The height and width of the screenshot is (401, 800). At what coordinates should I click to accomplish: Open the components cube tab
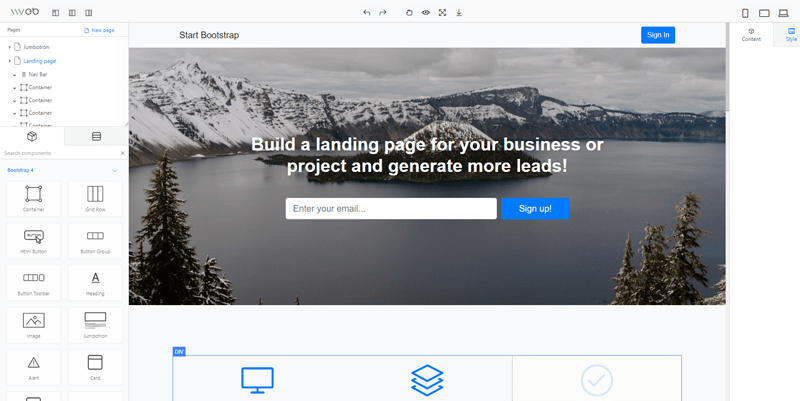(32, 136)
